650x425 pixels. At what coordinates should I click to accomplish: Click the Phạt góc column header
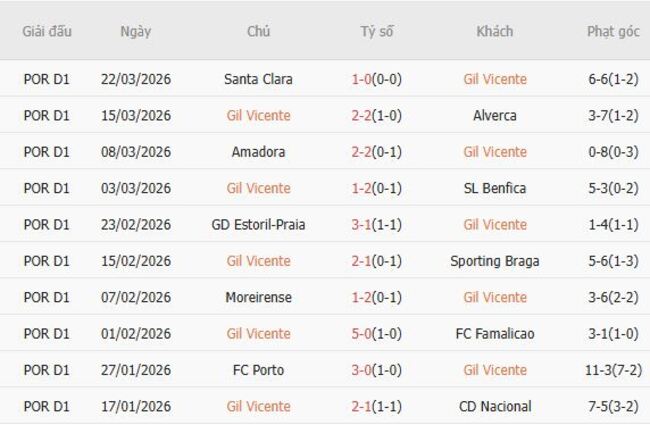613,31
